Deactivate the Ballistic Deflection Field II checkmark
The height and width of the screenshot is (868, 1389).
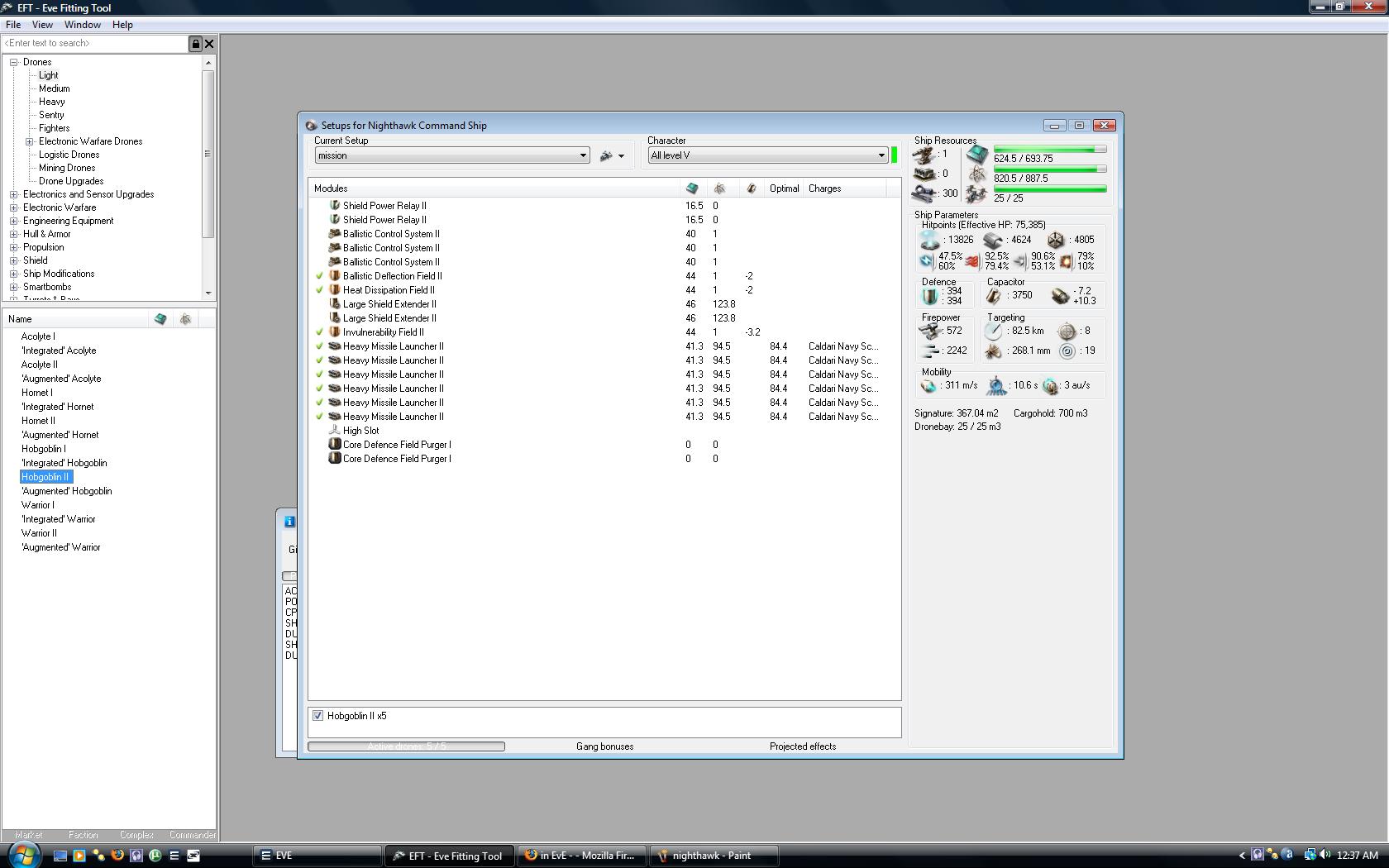(x=319, y=276)
